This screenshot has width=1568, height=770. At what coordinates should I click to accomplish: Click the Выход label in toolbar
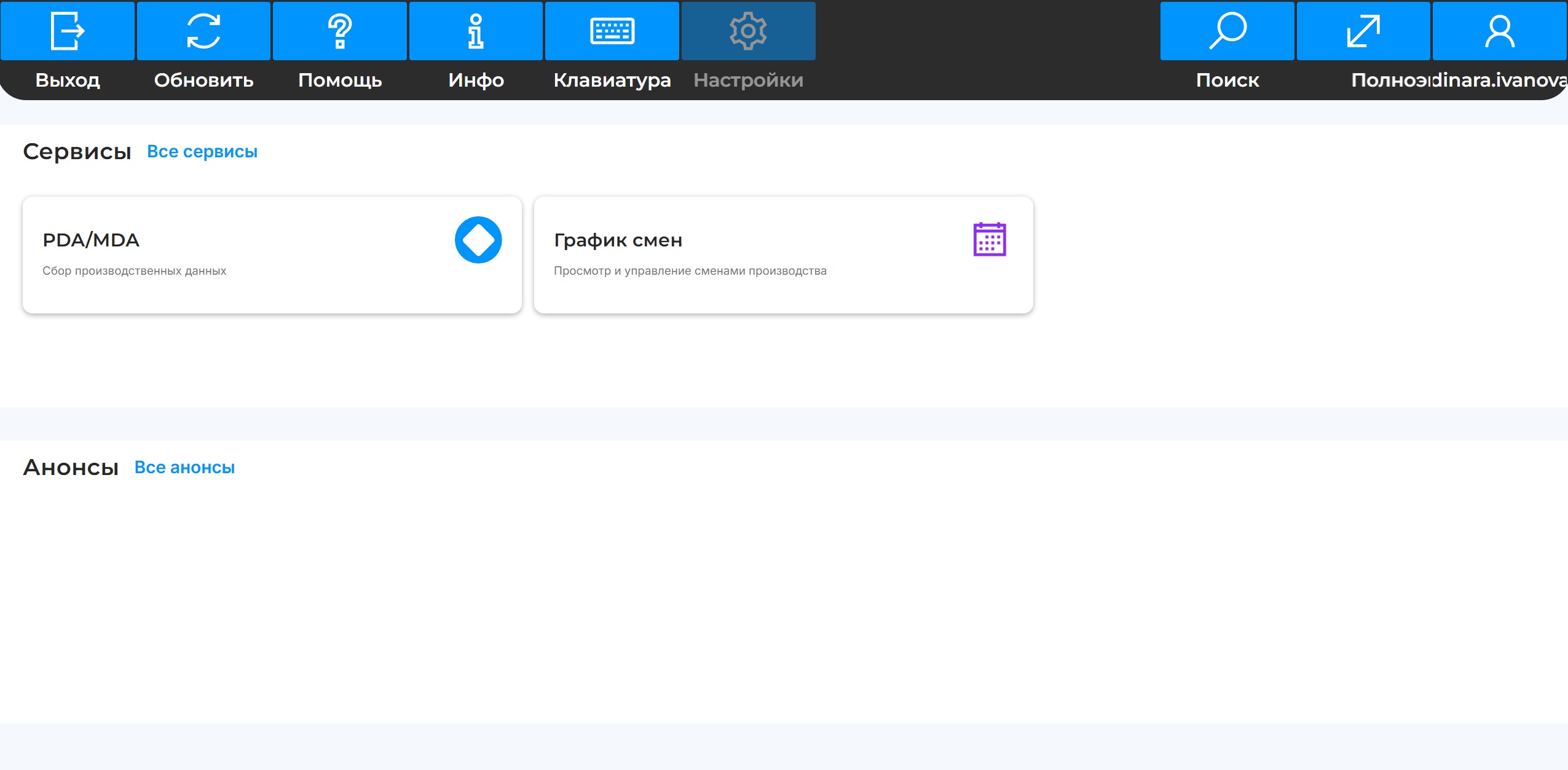68,80
